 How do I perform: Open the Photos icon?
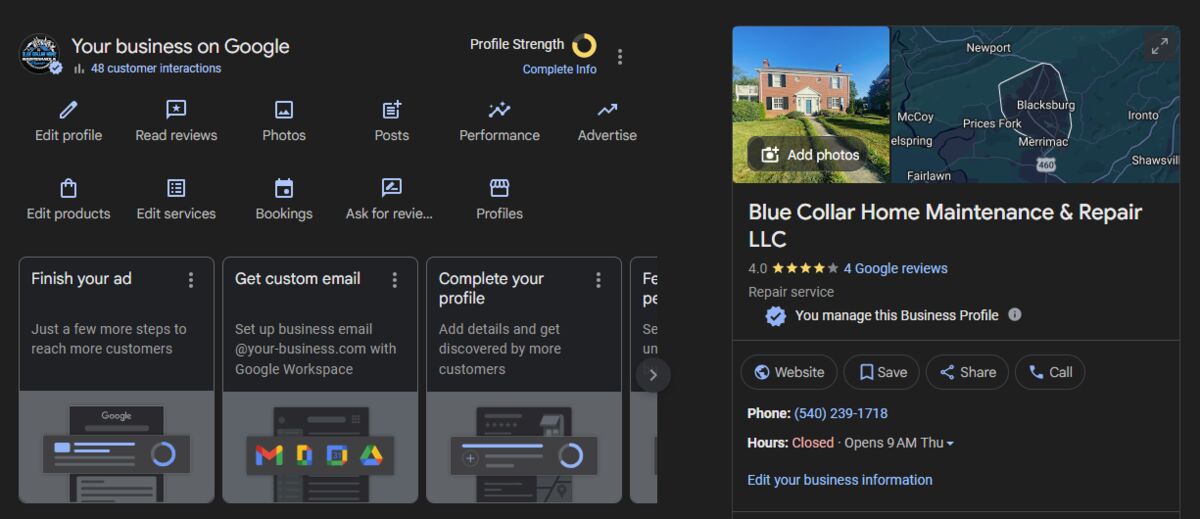284,110
